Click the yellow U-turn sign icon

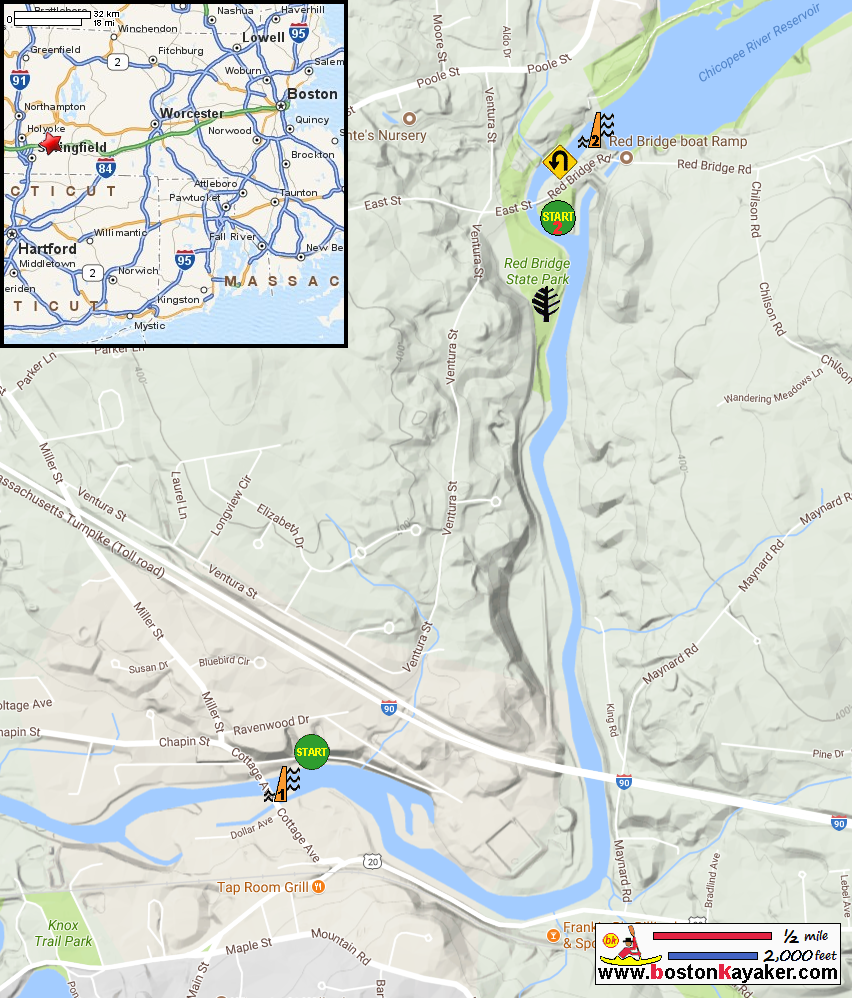559,162
